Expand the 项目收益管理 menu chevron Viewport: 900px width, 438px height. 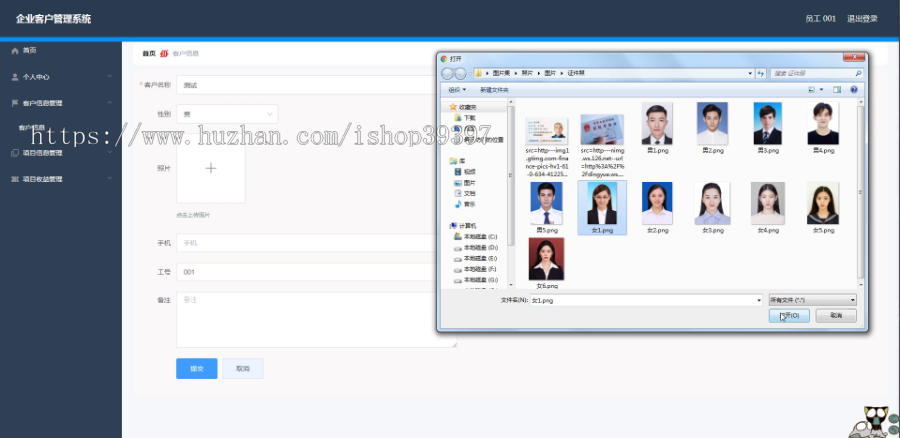point(110,179)
